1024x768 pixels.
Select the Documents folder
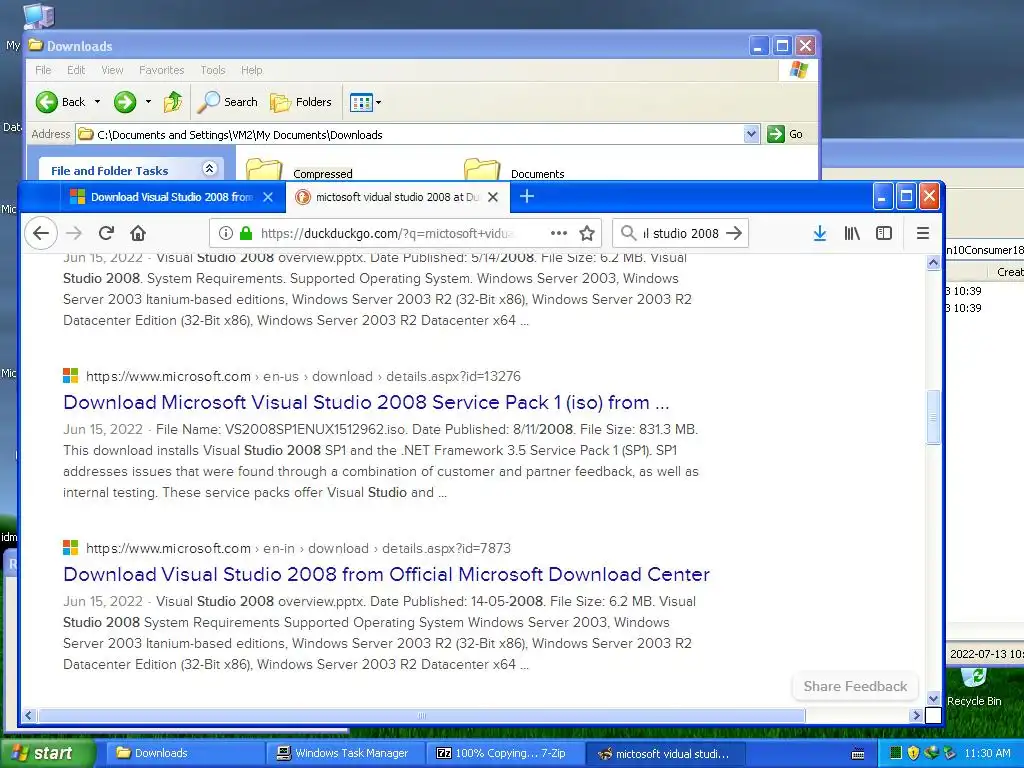point(515,170)
